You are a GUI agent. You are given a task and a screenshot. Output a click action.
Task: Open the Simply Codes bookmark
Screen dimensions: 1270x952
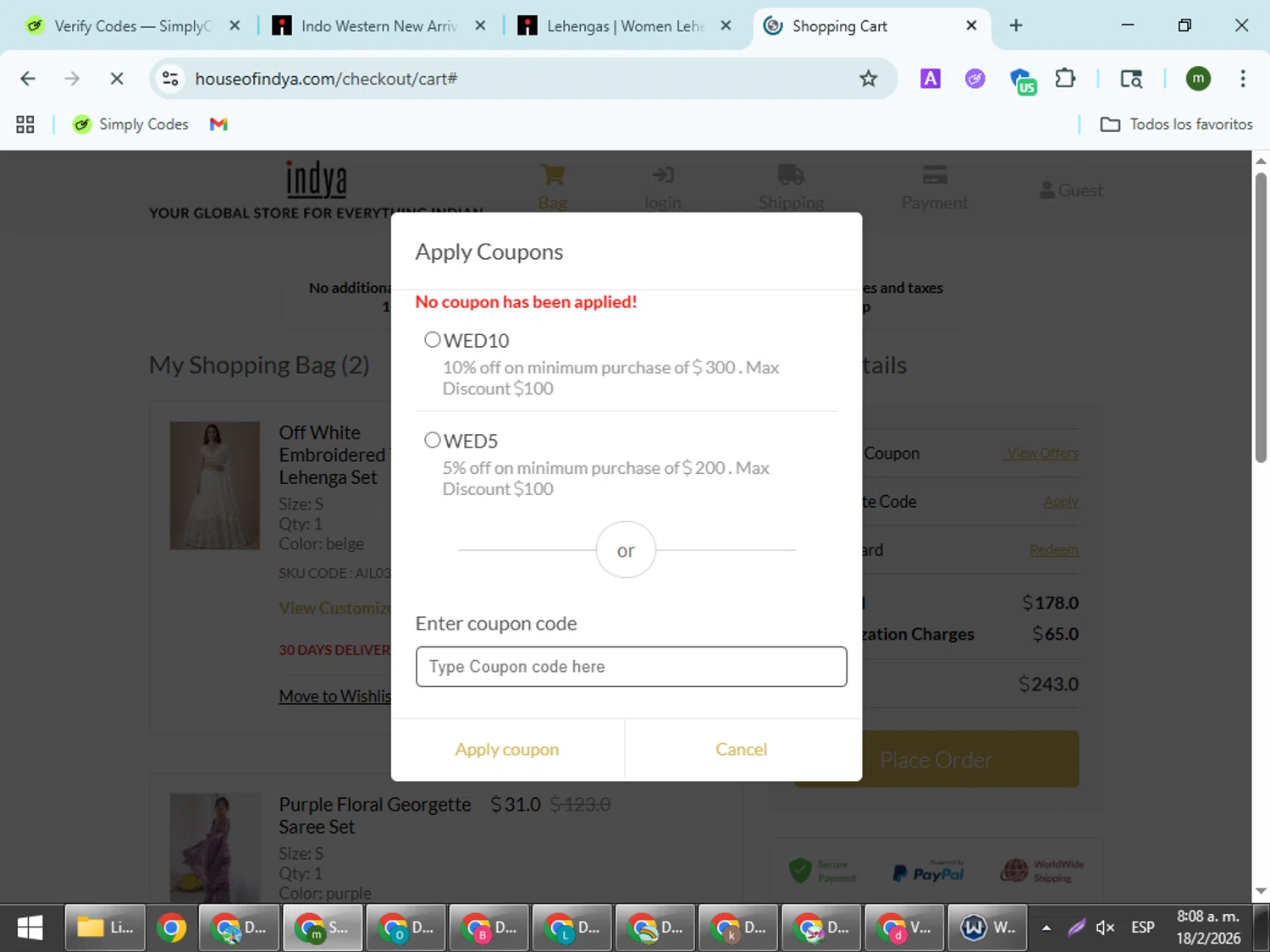[130, 124]
